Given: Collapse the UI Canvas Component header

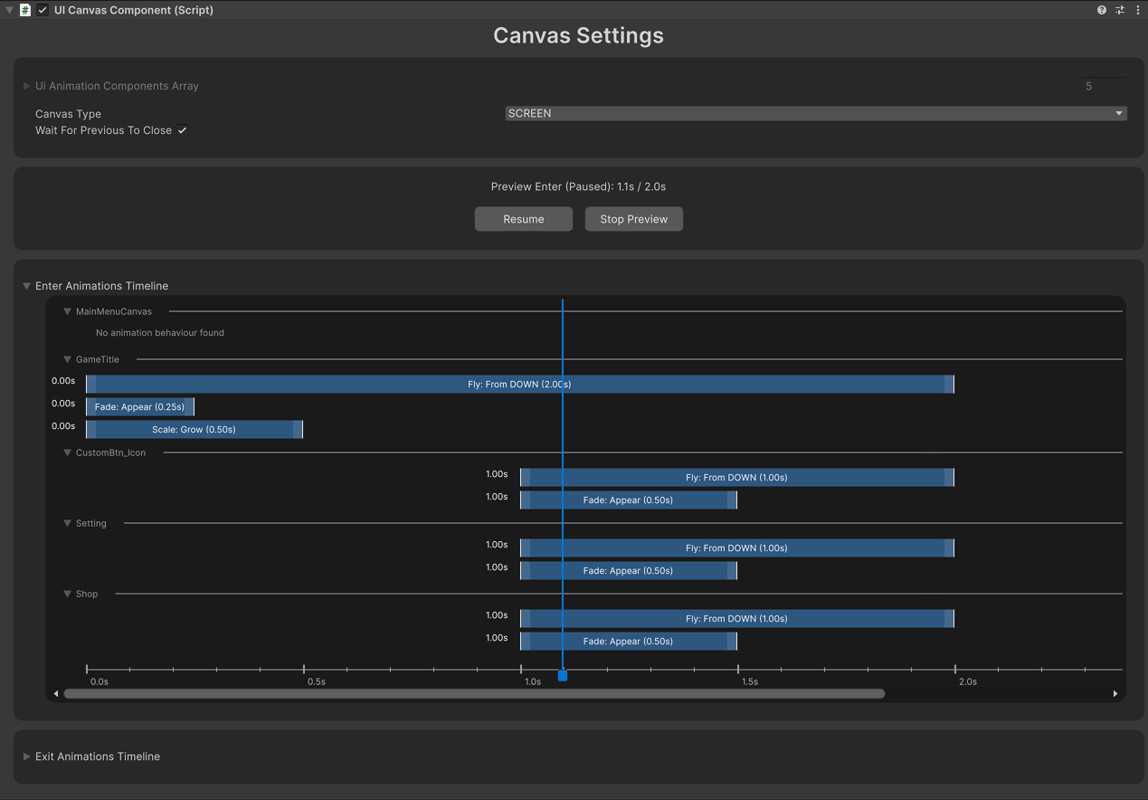Looking at the screenshot, I should coord(10,10).
